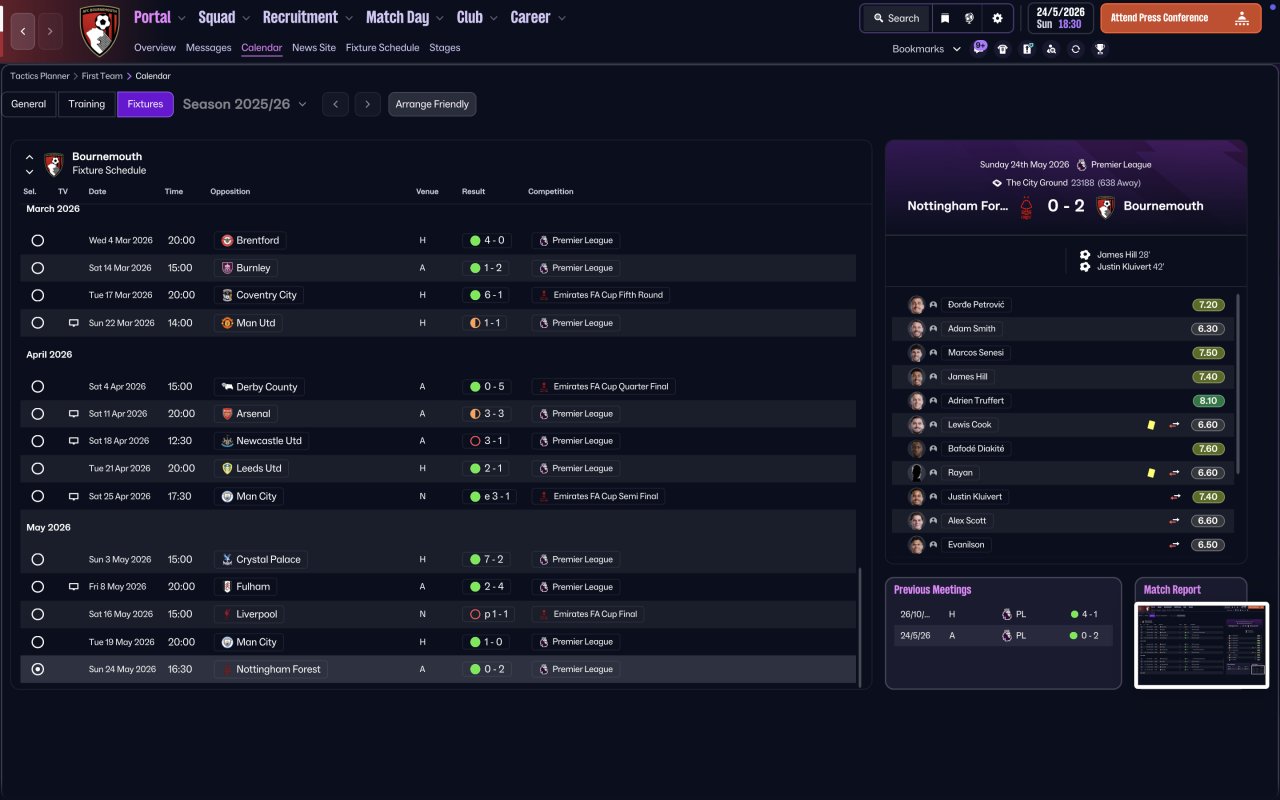Click Rayan's substitution arrows icon
This screenshot has width=1280, height=800.
[x=1175, y=473]
